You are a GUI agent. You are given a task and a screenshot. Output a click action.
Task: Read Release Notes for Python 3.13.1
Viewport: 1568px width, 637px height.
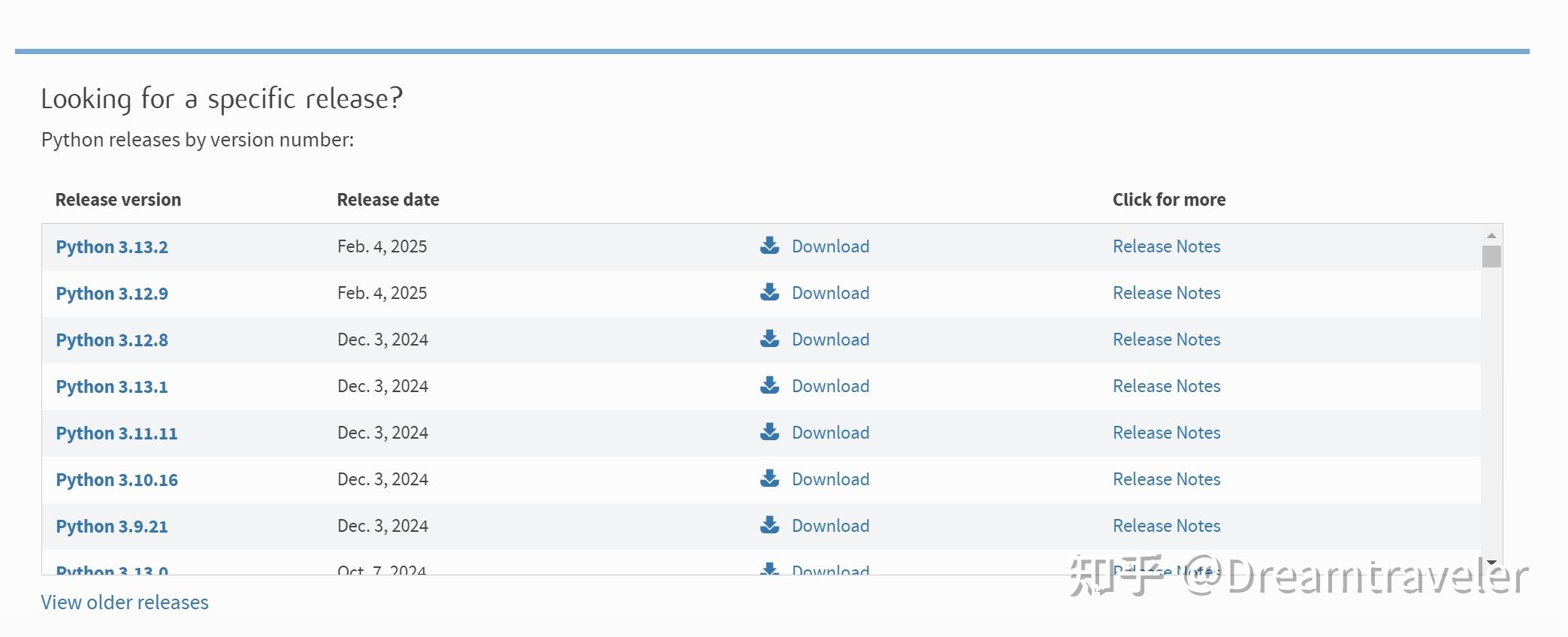[1166, 386]
